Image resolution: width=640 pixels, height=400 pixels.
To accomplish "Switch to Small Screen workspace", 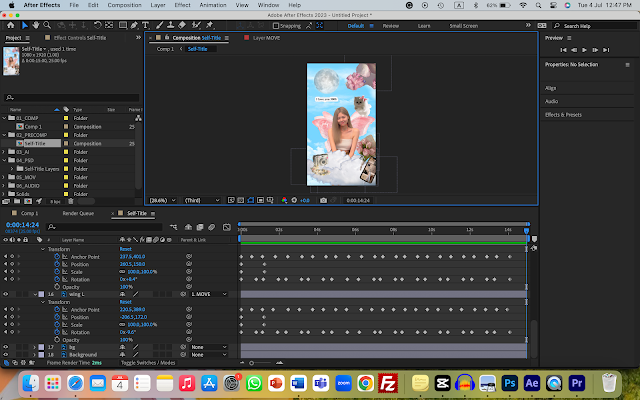I will (x=463, y=26).
